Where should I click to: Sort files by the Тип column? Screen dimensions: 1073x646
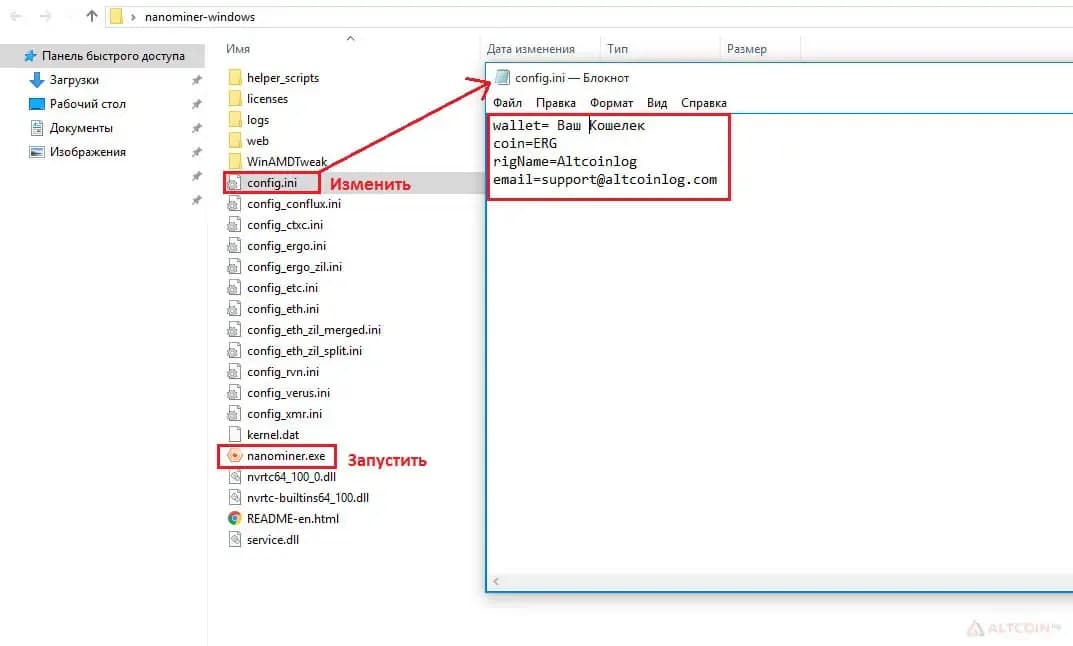[617, 49]
